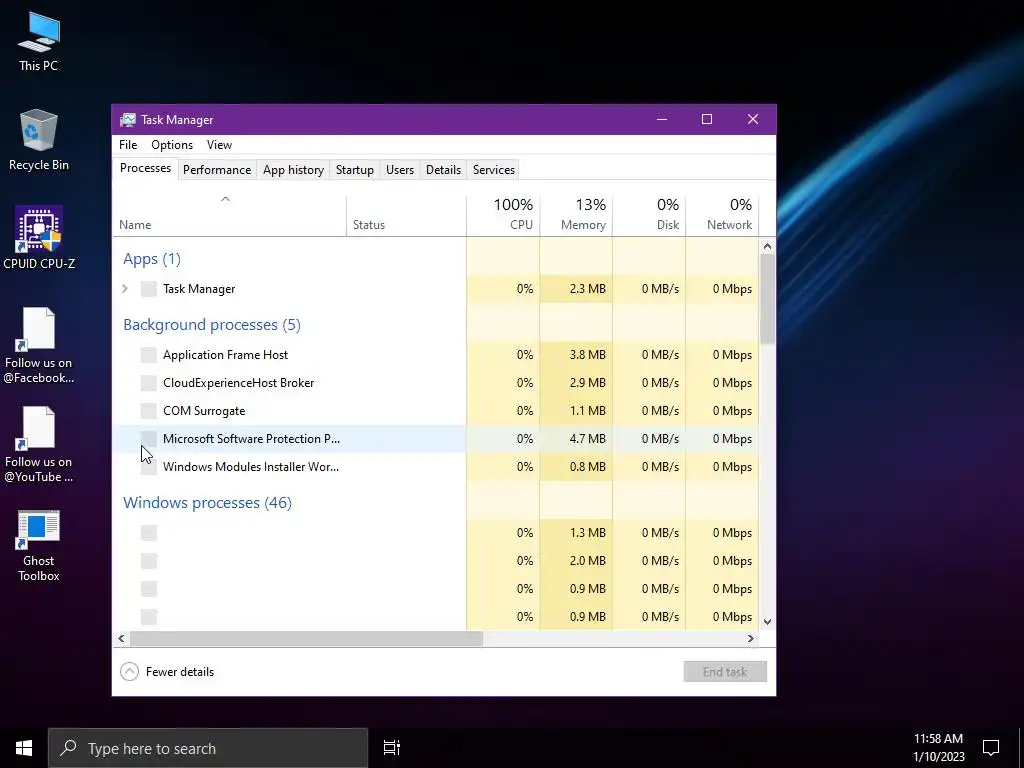1024x768 pixels.
Task: Click the Task Manager title bar icon
Action: 128,120
